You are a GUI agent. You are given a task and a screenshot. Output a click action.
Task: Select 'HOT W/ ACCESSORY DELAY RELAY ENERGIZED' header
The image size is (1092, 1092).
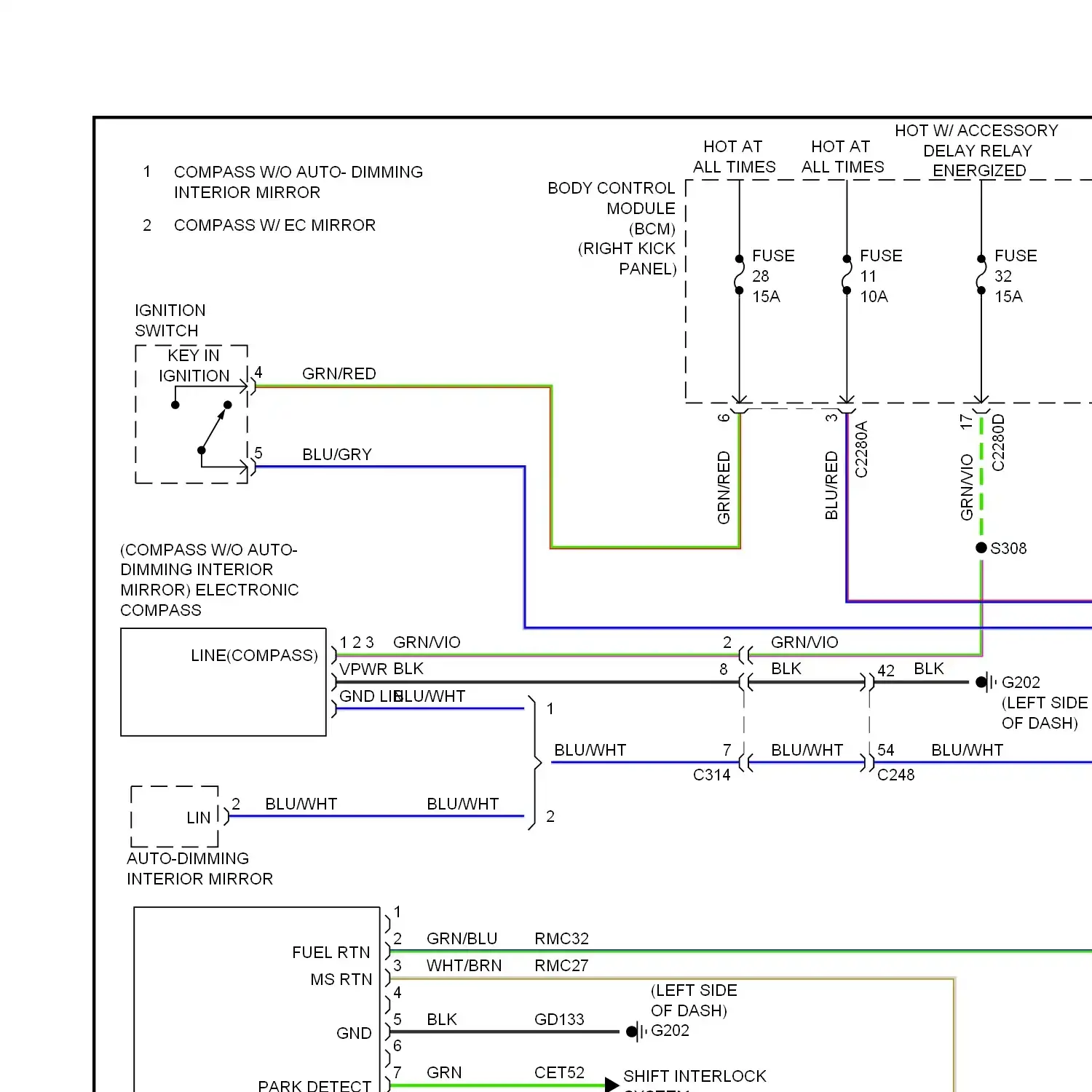976,150
